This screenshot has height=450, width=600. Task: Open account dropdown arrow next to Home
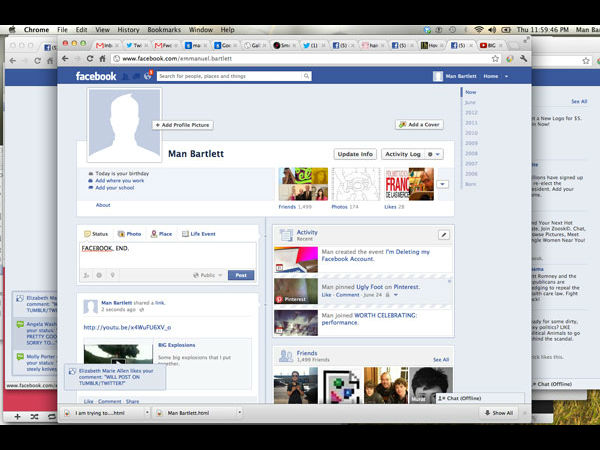506,77
